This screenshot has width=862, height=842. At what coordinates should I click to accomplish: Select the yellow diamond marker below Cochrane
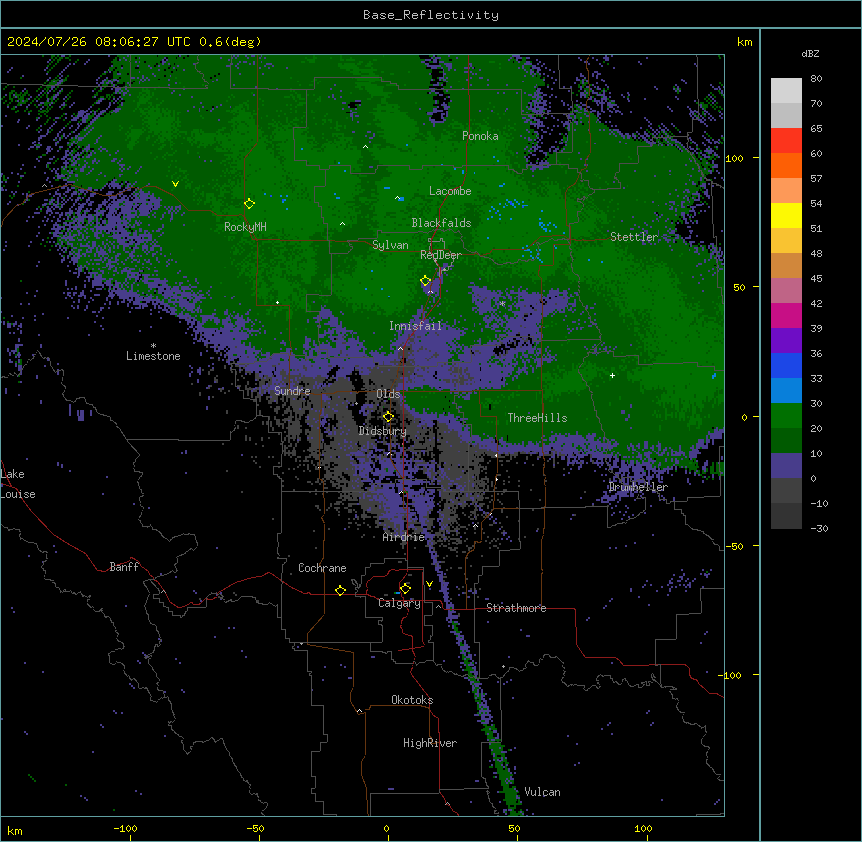pos(340,590)
